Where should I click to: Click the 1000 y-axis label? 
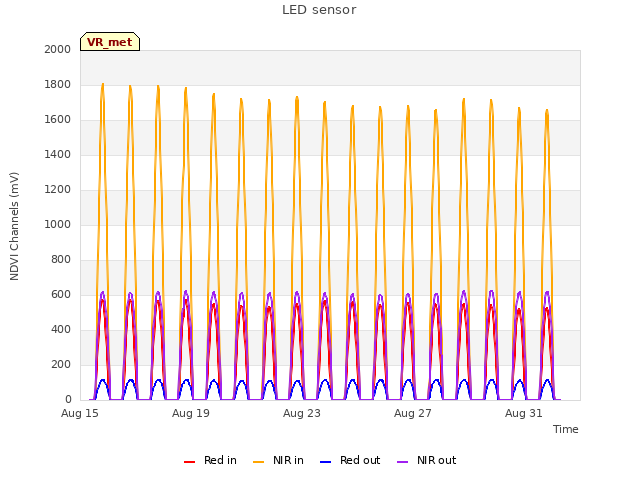click(x=58, y=224)
